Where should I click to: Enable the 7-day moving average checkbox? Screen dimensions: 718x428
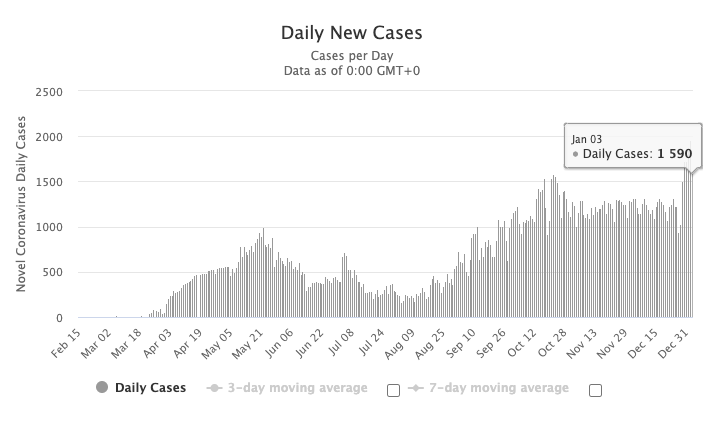click(595, 390)
